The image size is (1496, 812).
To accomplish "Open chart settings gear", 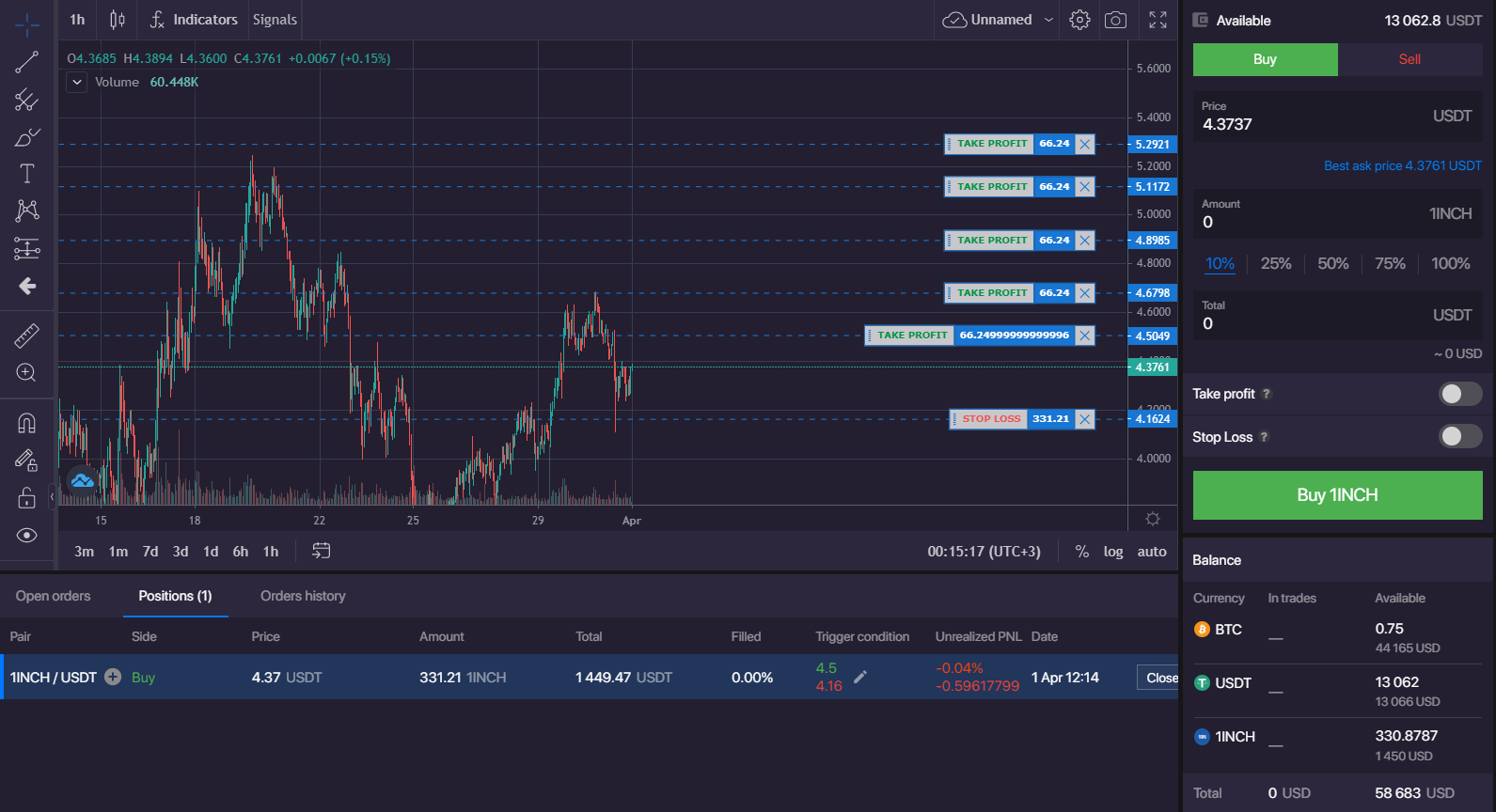I will click(1079, 20).
